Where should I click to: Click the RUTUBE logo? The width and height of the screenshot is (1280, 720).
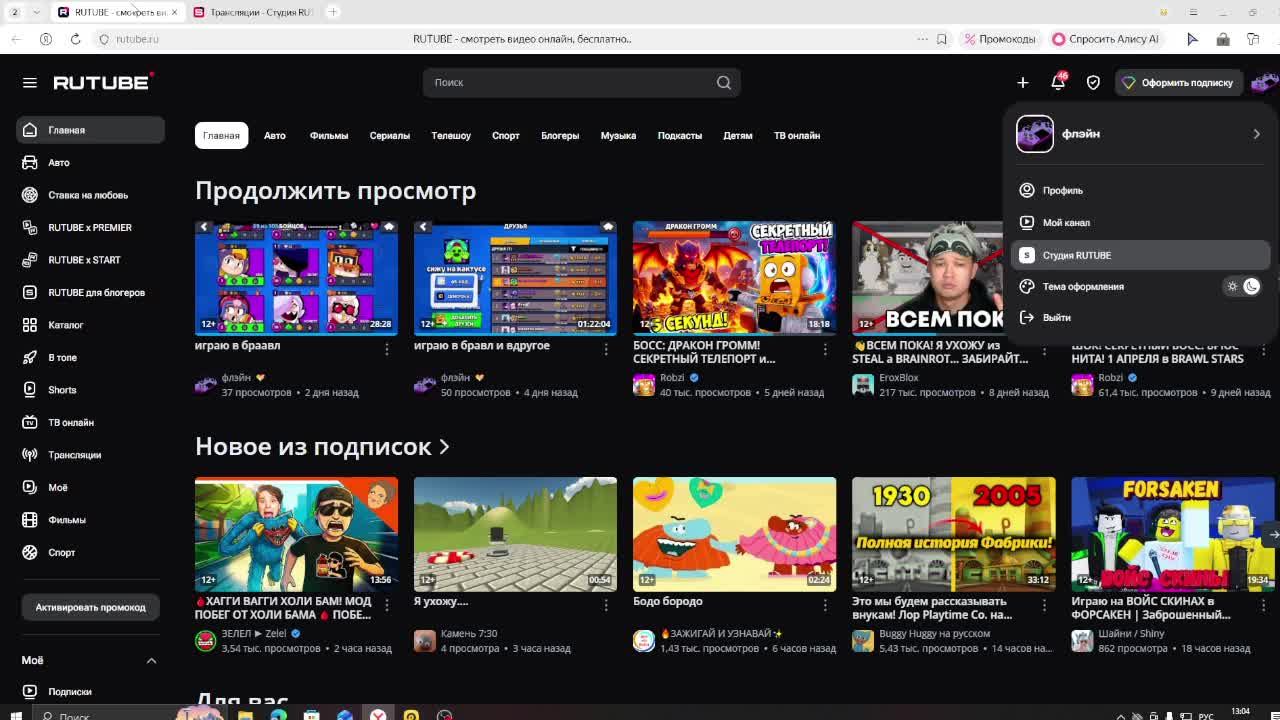click(x=103, y=82)
